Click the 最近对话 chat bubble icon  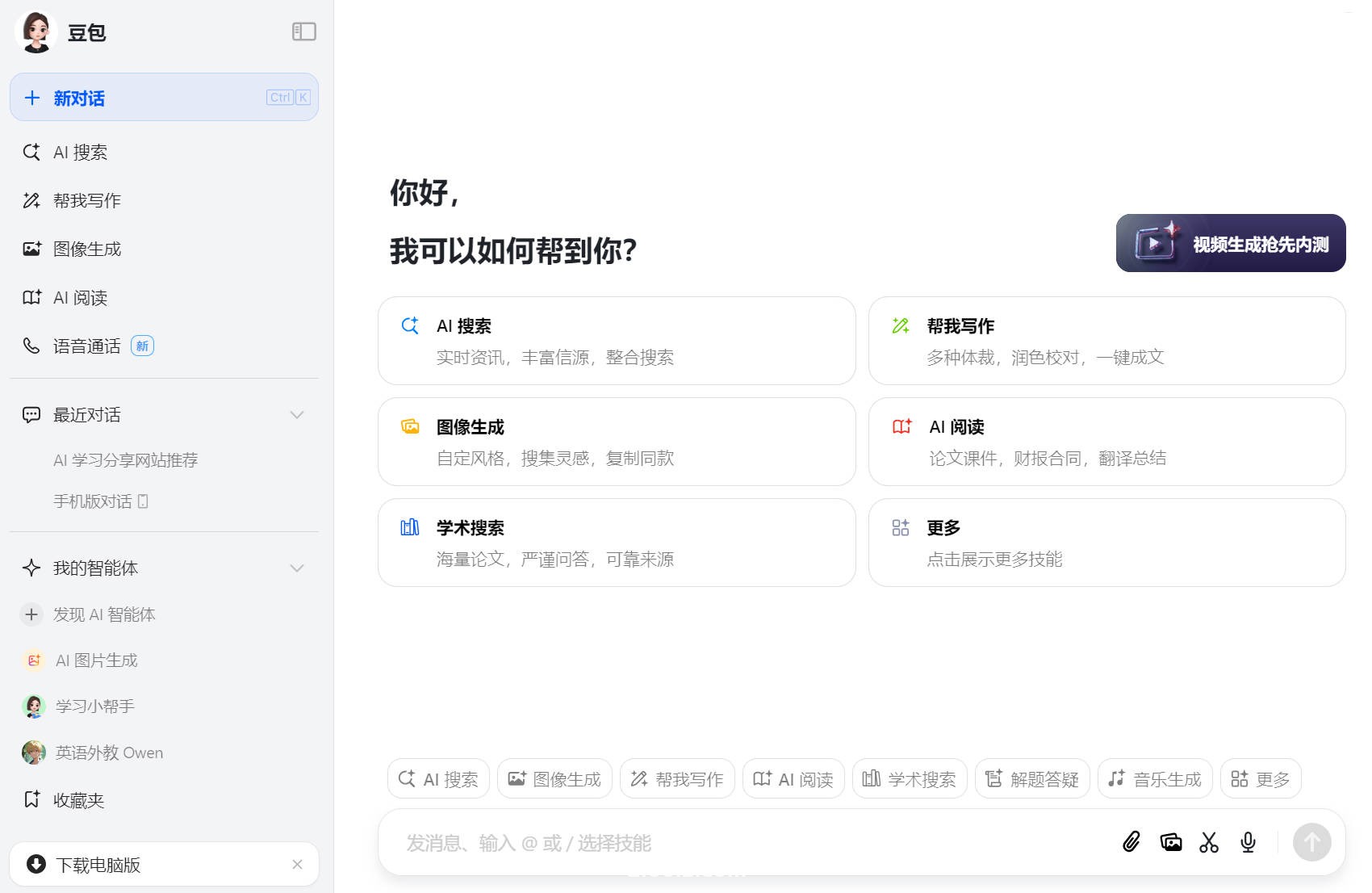pyautogui.click(x=31, y=415)
